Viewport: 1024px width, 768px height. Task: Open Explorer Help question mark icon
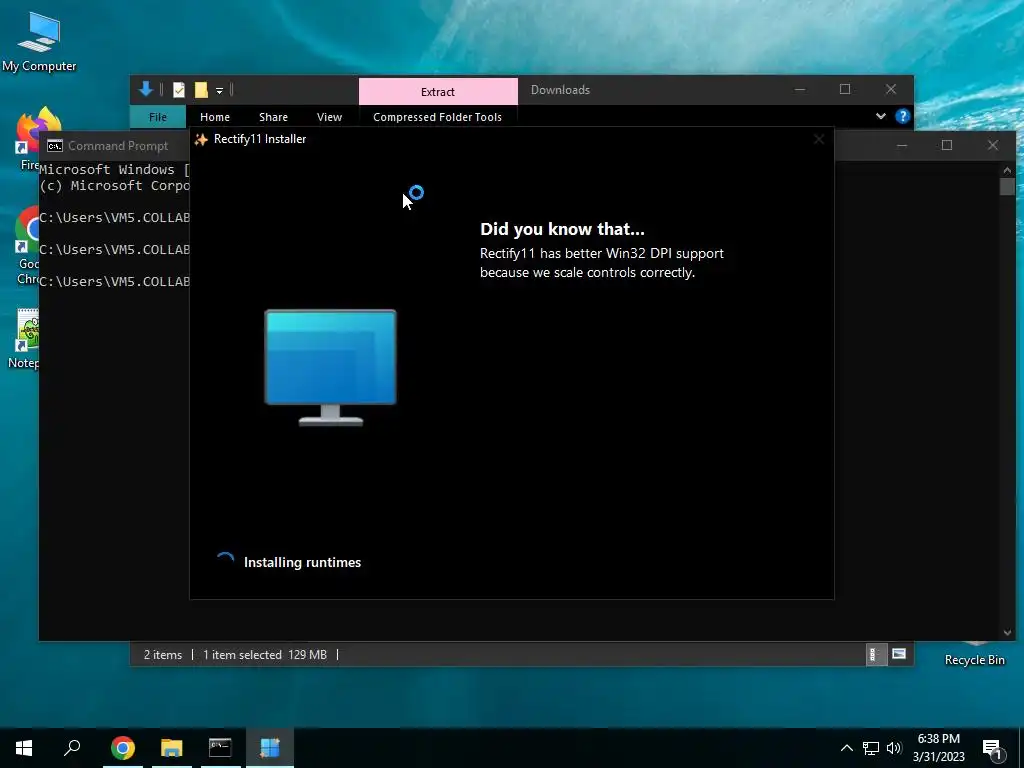(x=903, y=116)
